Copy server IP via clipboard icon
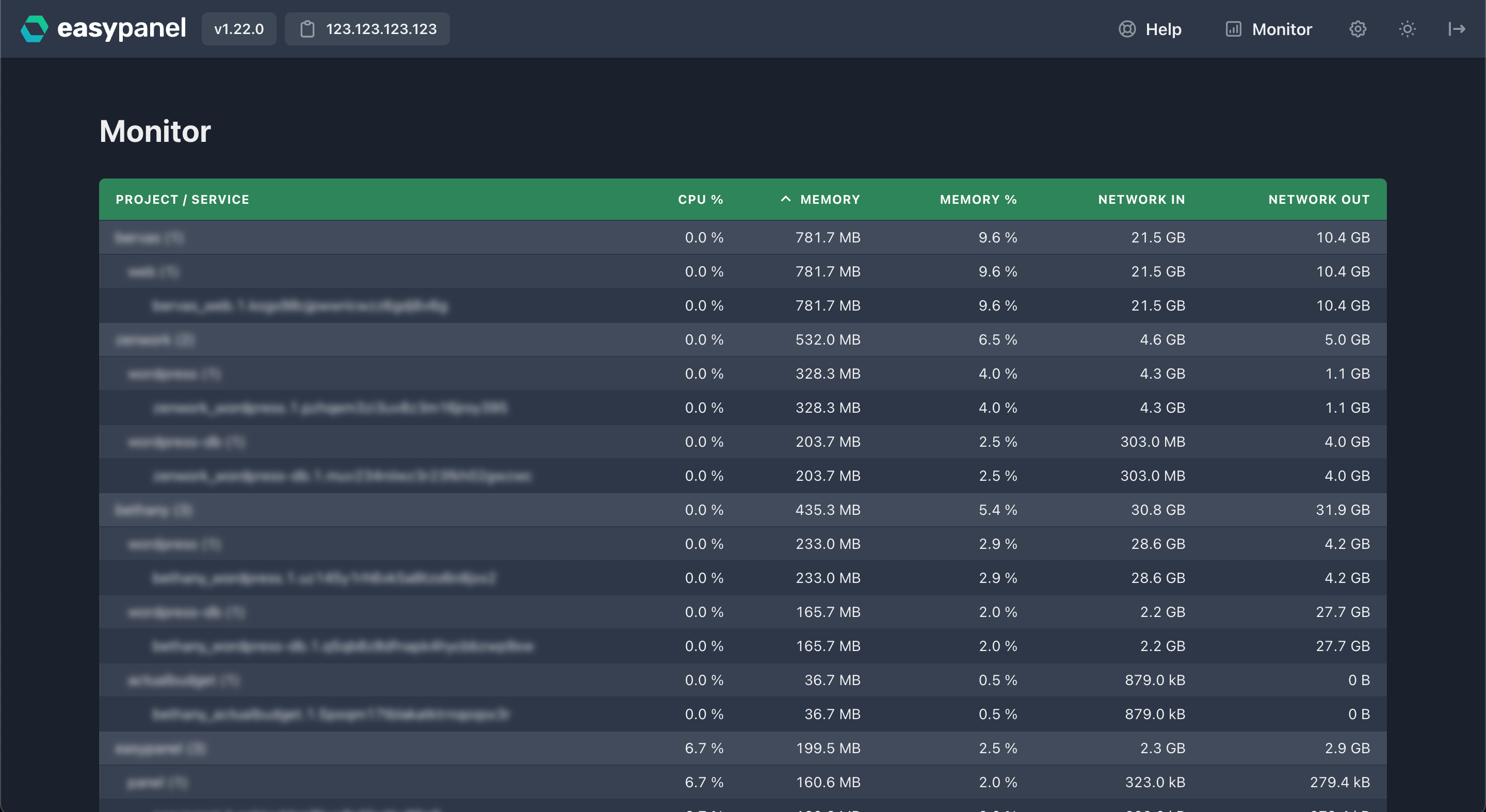Viewport: 1486px width, 812px height. click(x=308, y=29)
